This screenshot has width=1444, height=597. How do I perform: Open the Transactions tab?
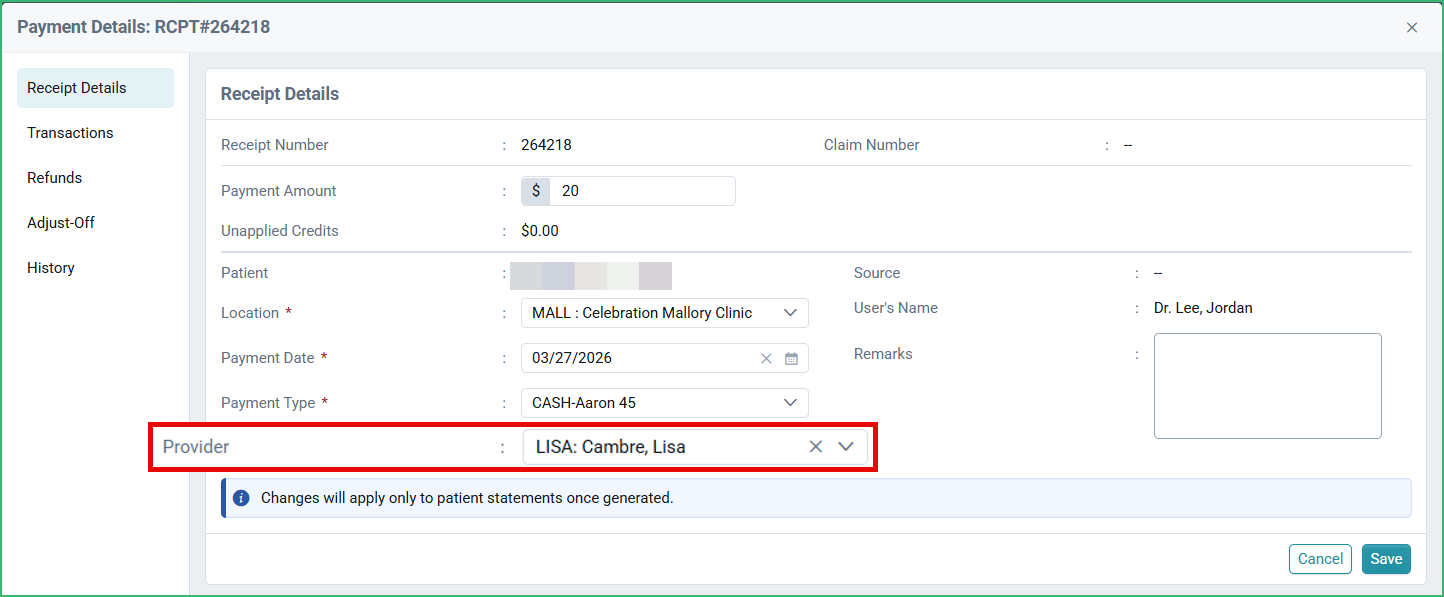[95, 133]
